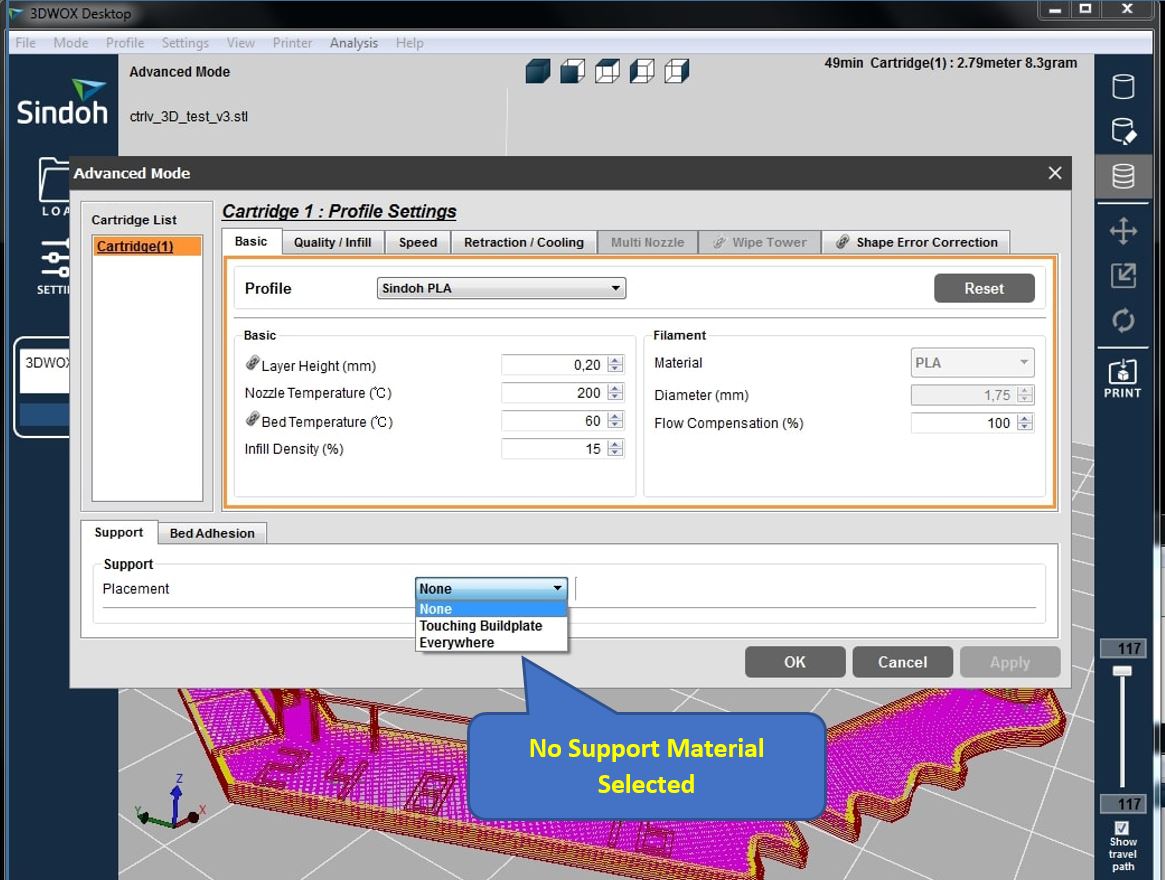Open Shape Error Correction tab
Screen dimensions: 1165x880
point(916,242)
